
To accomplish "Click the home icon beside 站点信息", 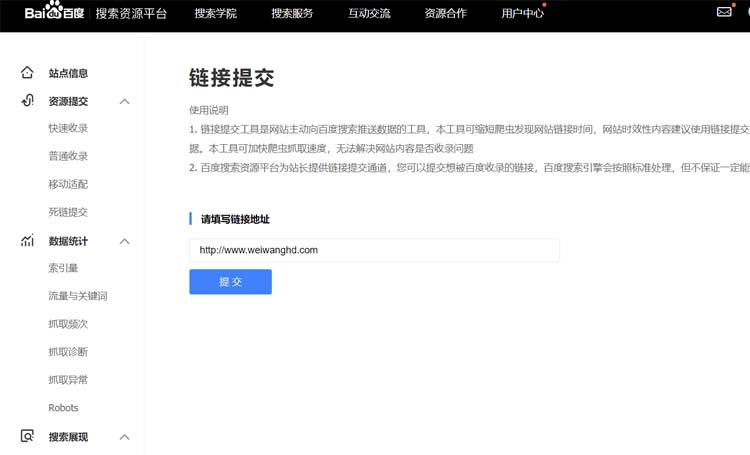I will click(27, 73).
